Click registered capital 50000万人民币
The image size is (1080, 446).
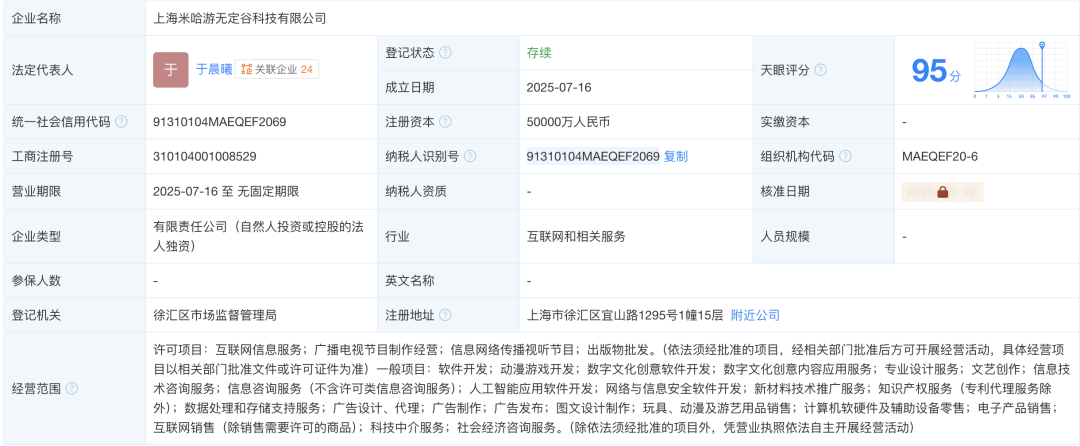pyautogui.click(x=568, y=122)
